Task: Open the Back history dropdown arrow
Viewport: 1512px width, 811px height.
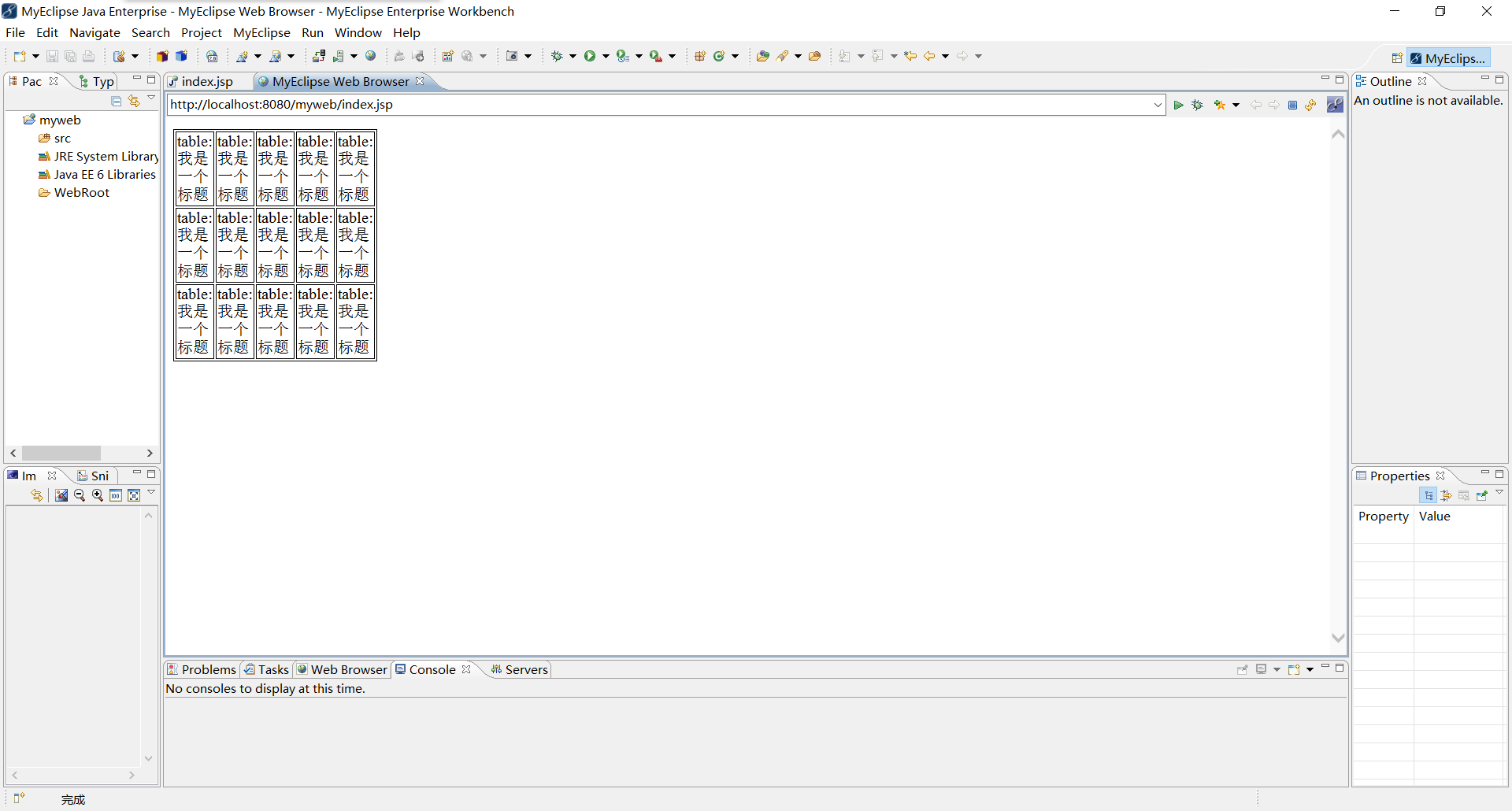Action: coord(945,56)
